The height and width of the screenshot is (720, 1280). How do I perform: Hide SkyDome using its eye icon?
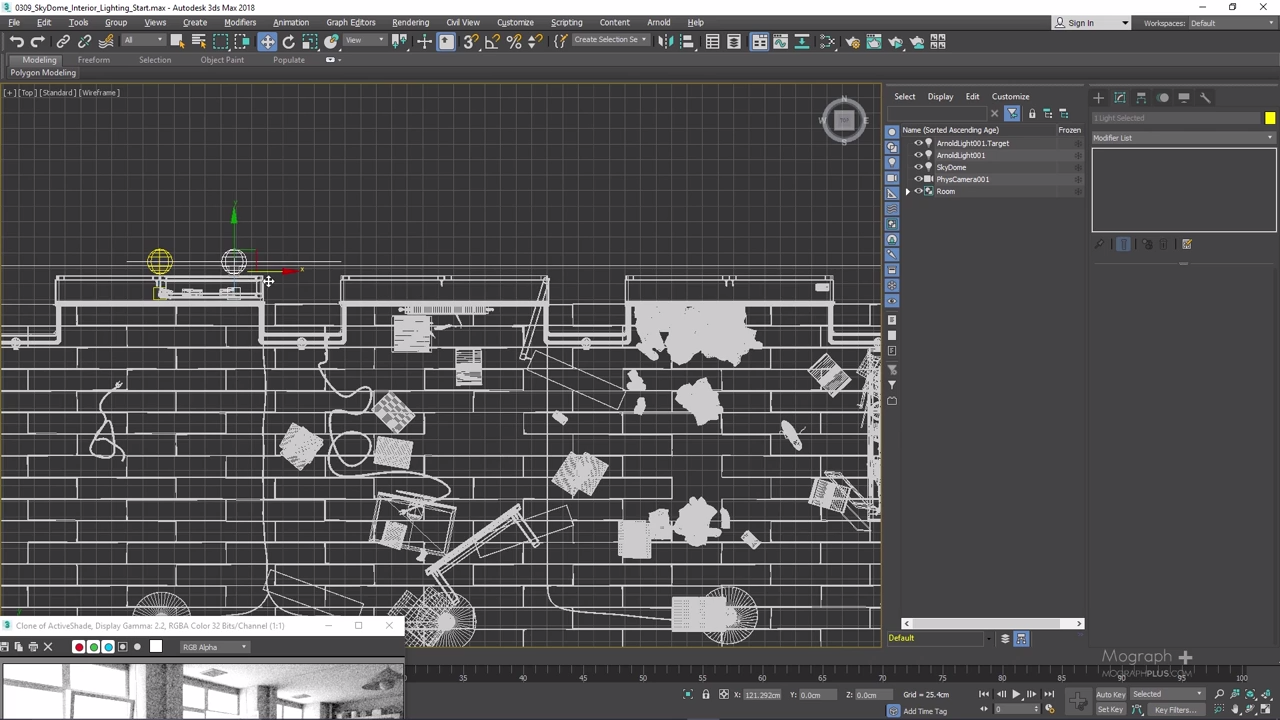[x=918, y=167]
